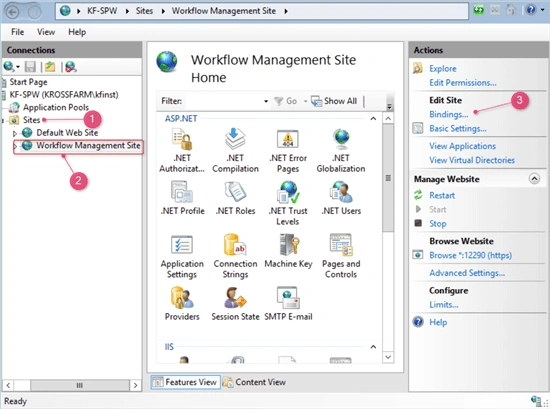Open the Filter dropdown arrow
Screen dimensions: 550x409
tap(266, 101)
